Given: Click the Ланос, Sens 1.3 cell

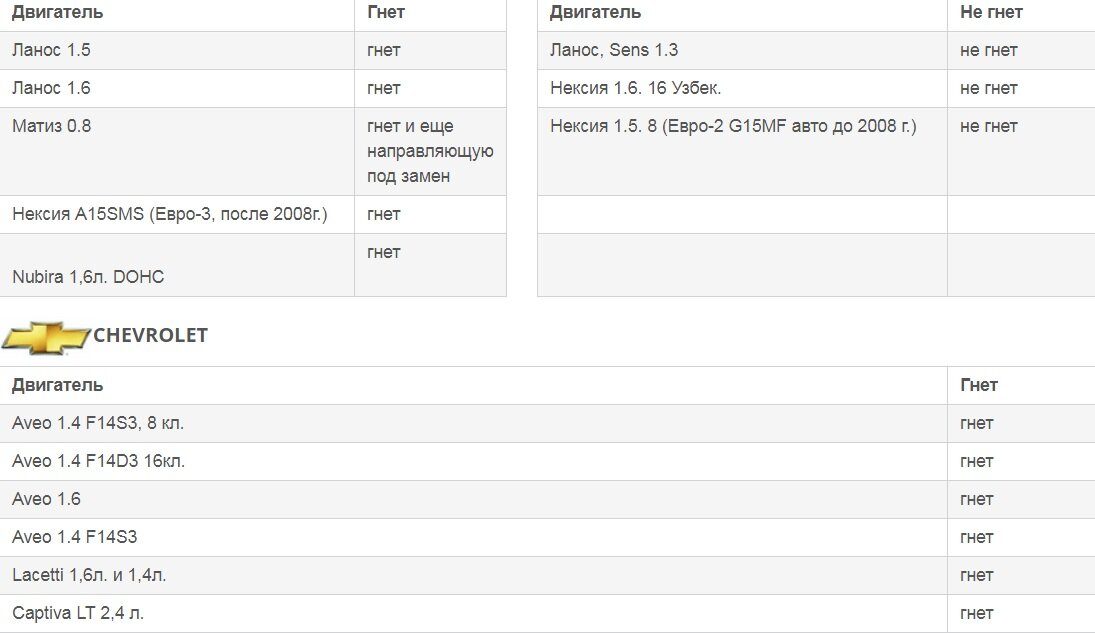Looking at the screenshot, I should pos(742,50).
